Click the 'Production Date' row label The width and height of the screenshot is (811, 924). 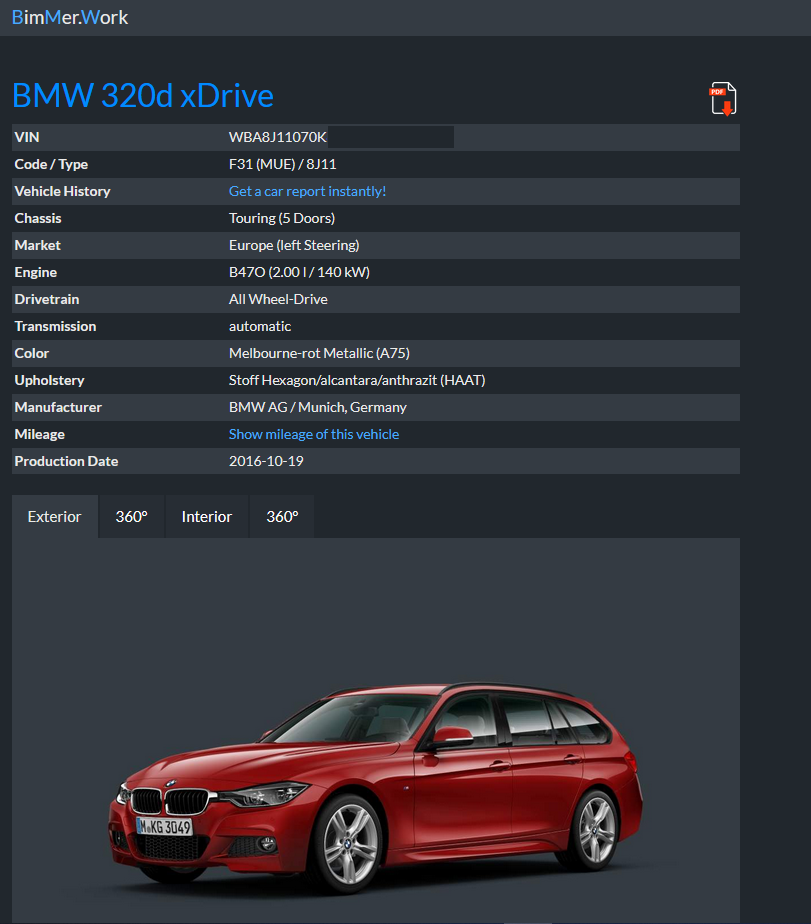click(x=66, y=461)
